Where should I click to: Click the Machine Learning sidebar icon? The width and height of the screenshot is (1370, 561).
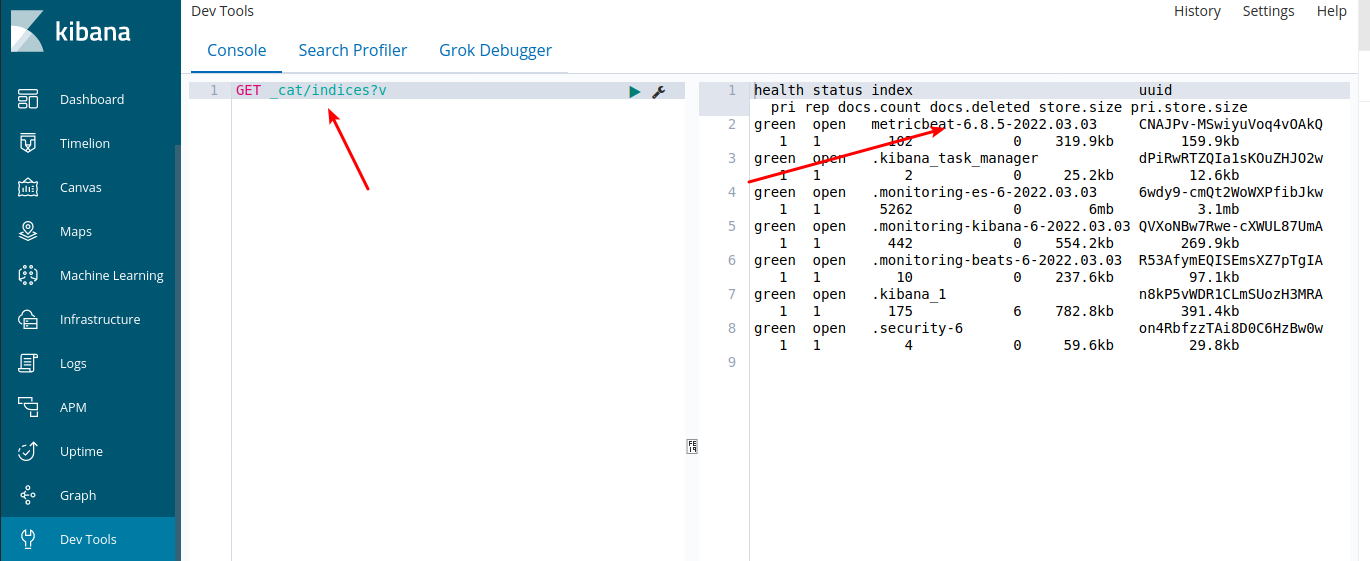28,275
